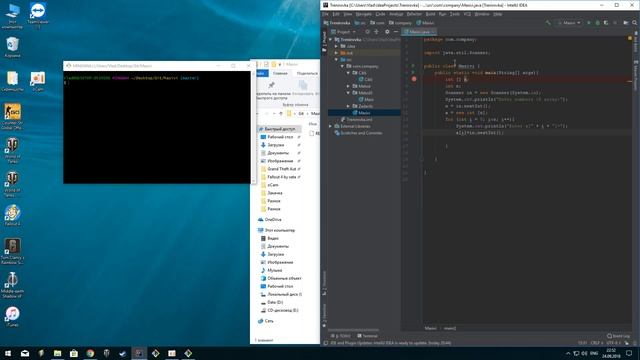This screenshot has width=640, height=360.
Task: Open Главная tab in File Explorer ribbon
Action: coord(280,73)
